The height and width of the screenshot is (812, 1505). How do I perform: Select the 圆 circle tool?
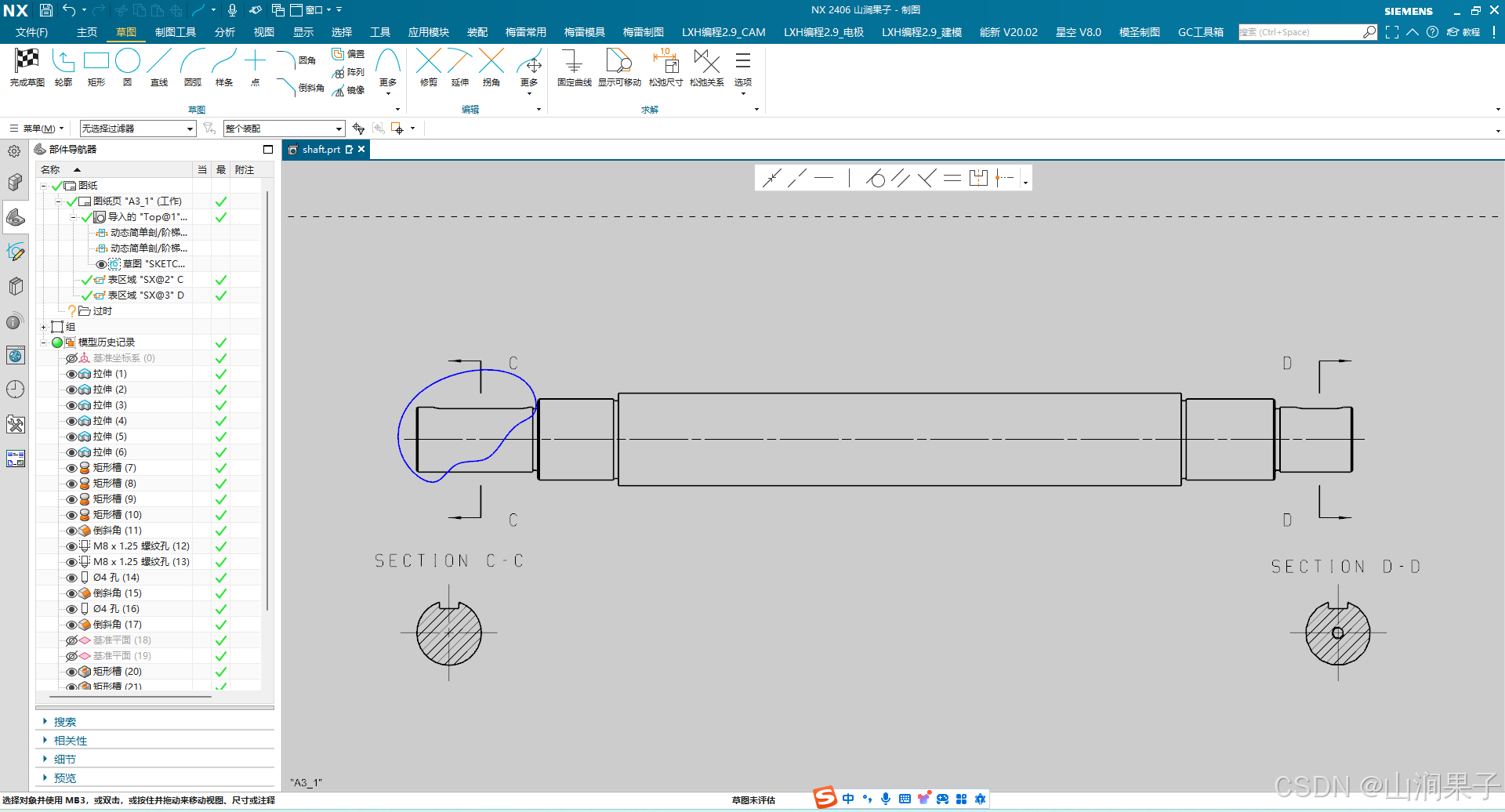(x=128, y=67)
